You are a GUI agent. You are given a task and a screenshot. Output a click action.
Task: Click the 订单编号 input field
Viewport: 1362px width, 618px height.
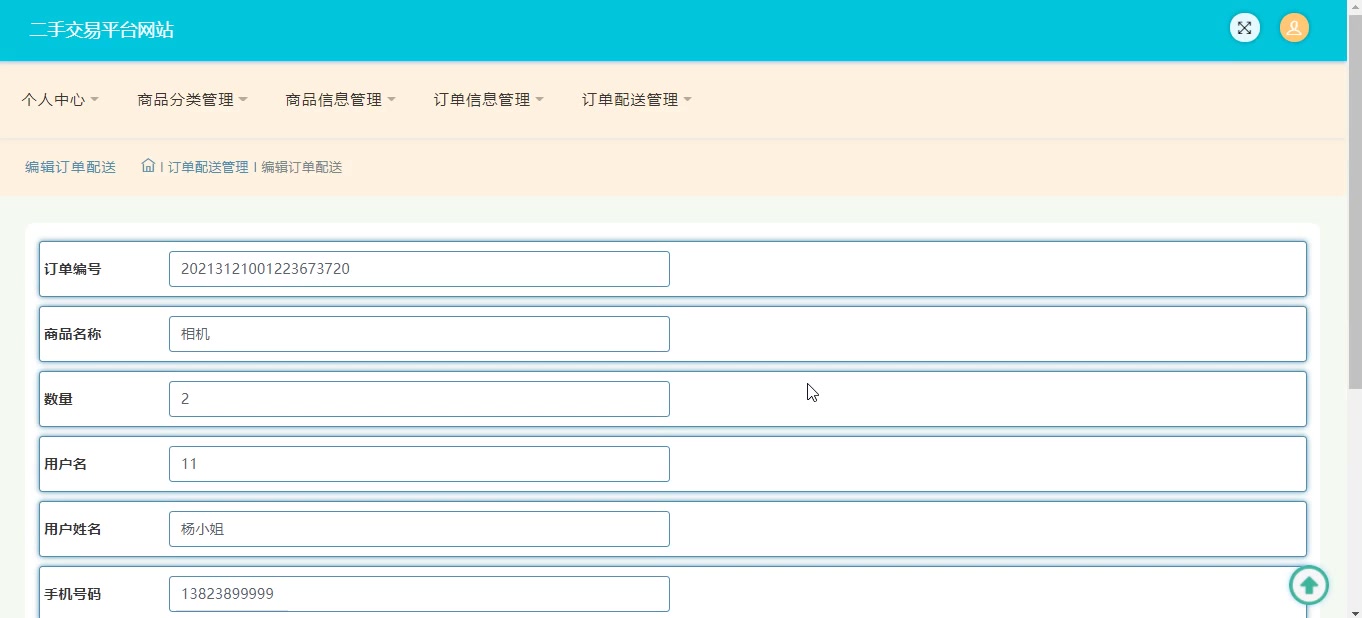[x=419, y=269]
